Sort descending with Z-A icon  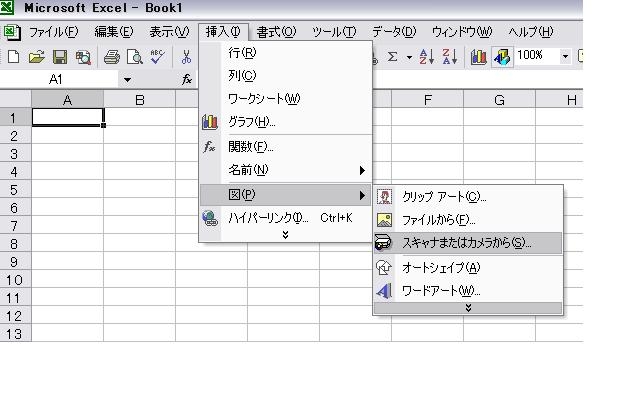click(450, 57)
